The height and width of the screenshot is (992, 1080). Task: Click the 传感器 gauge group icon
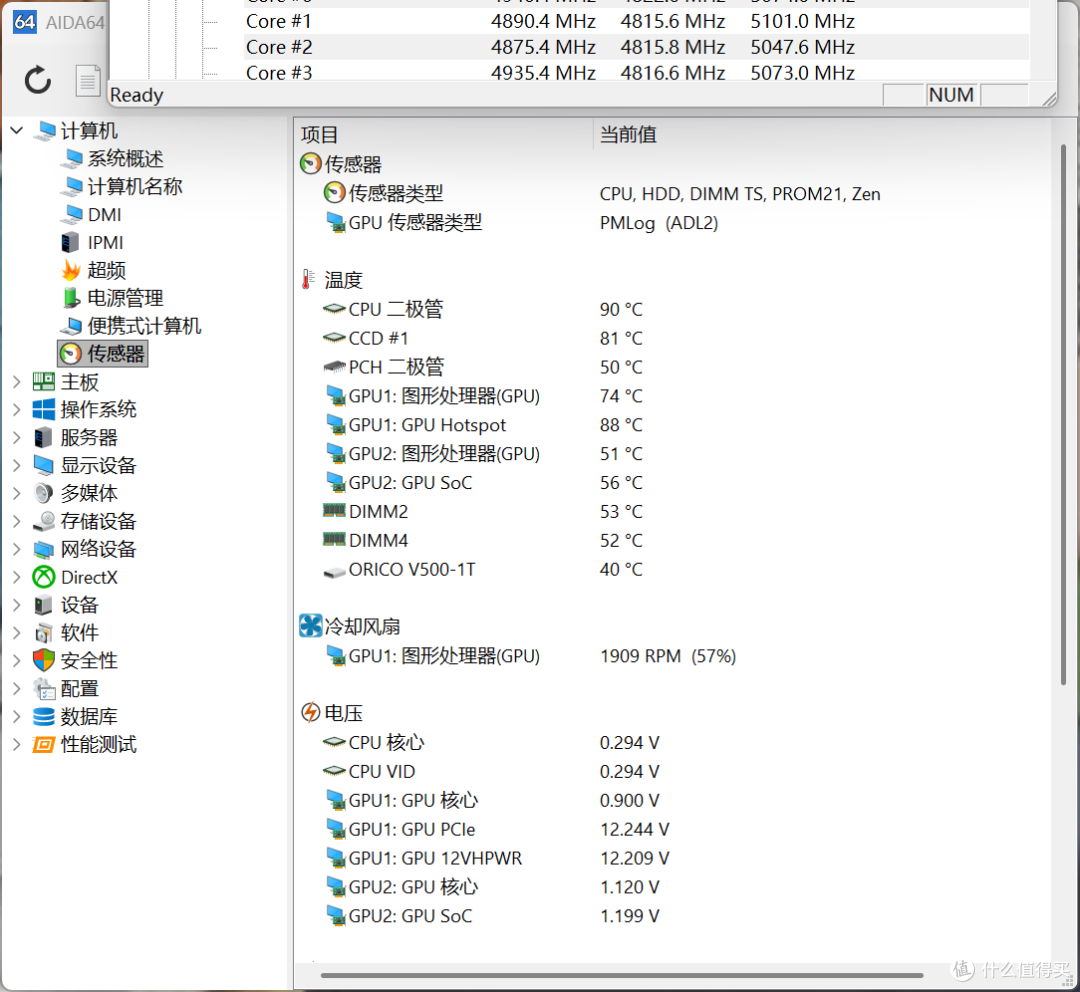pyautogui.click(x=311, y=164)
